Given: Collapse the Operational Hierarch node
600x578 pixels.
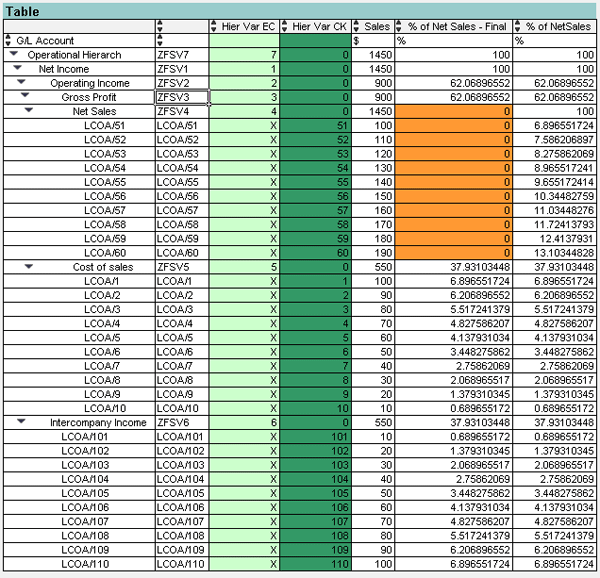Looking at the screenshot, I should point(13,54).
